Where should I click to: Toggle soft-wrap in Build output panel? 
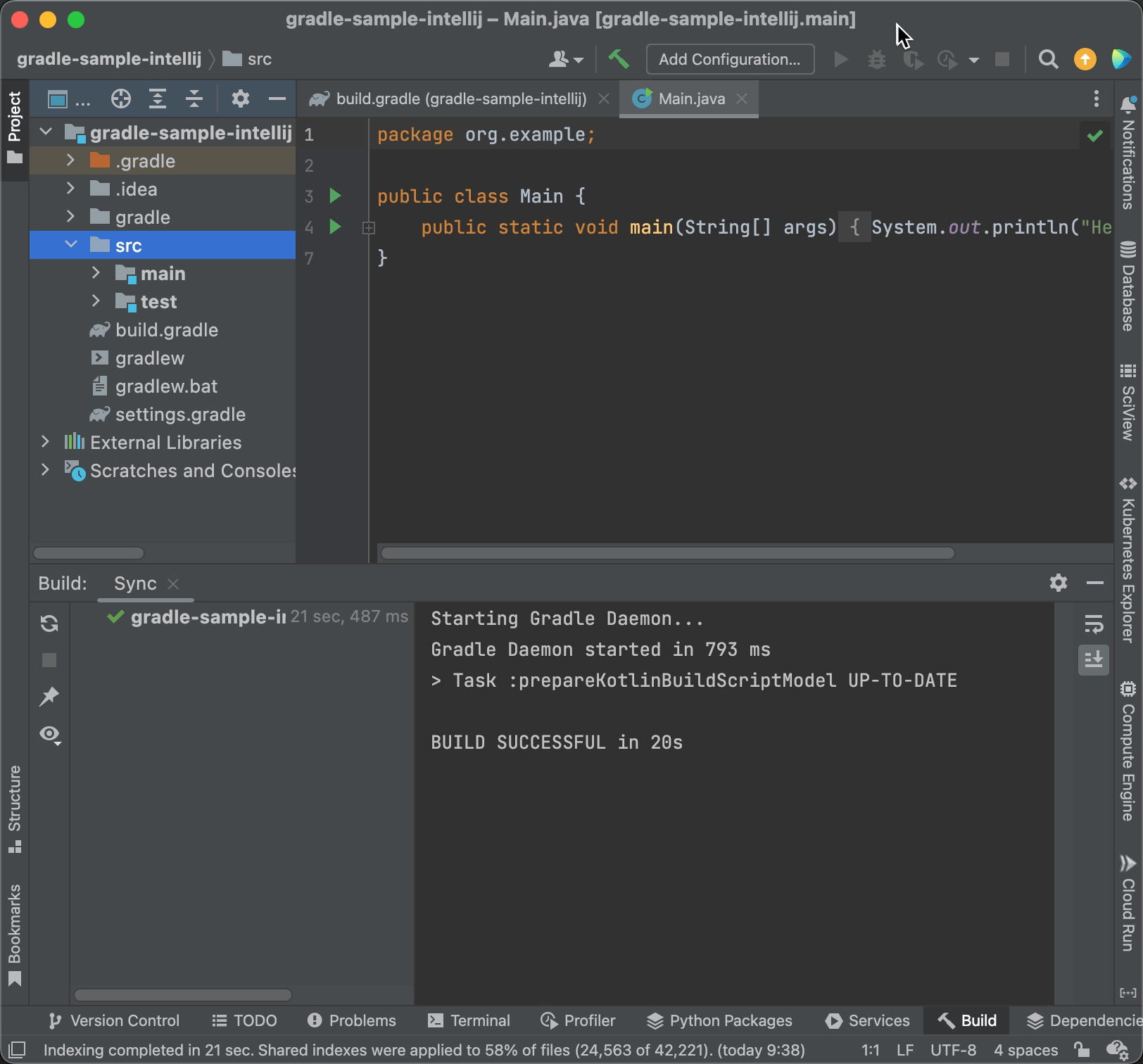1093,623
